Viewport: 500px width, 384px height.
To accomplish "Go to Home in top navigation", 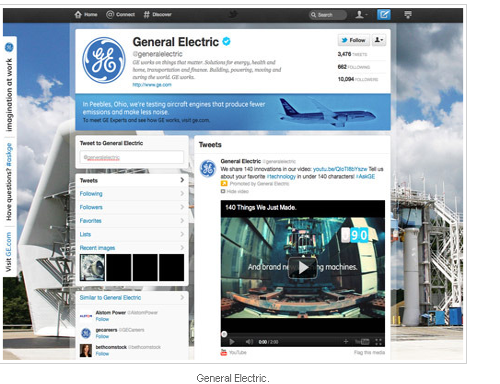I will pos(86,15).
